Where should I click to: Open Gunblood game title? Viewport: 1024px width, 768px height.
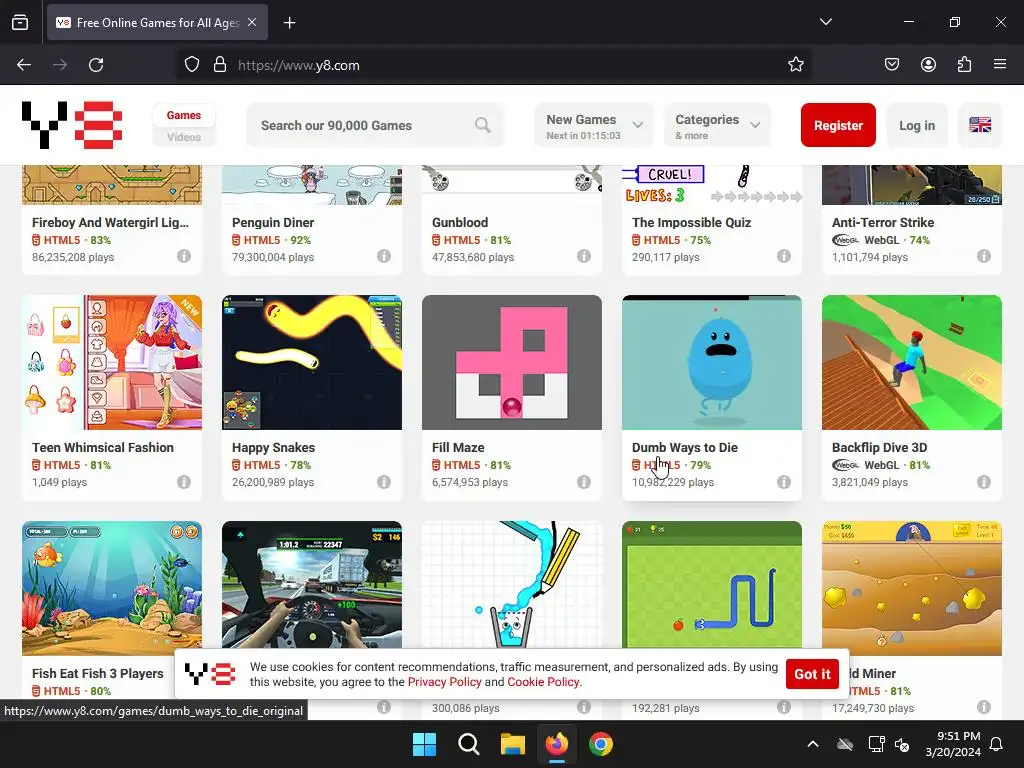pyautogui.click(x=460, y=222)
